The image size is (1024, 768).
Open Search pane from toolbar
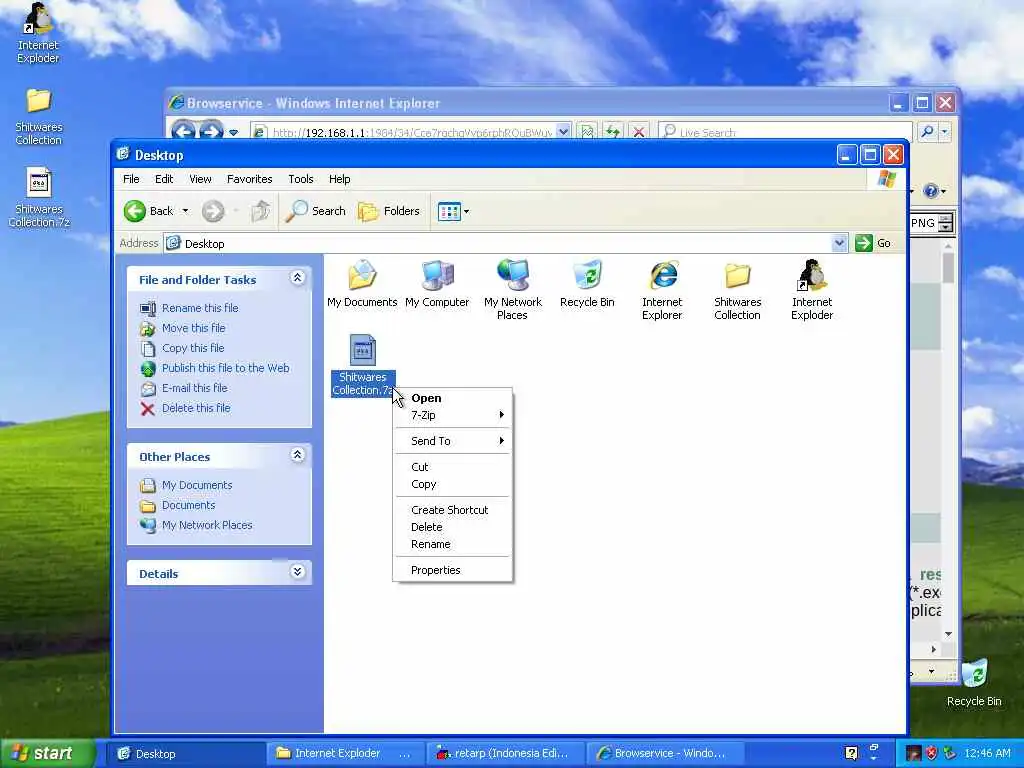(315, 211)
